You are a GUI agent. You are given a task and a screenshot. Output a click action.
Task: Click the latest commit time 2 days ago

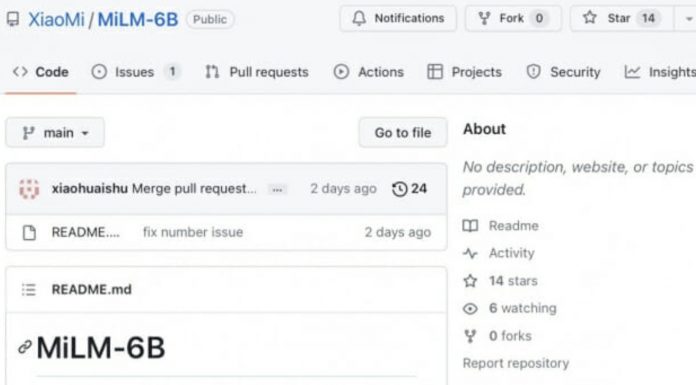point(343,189)
